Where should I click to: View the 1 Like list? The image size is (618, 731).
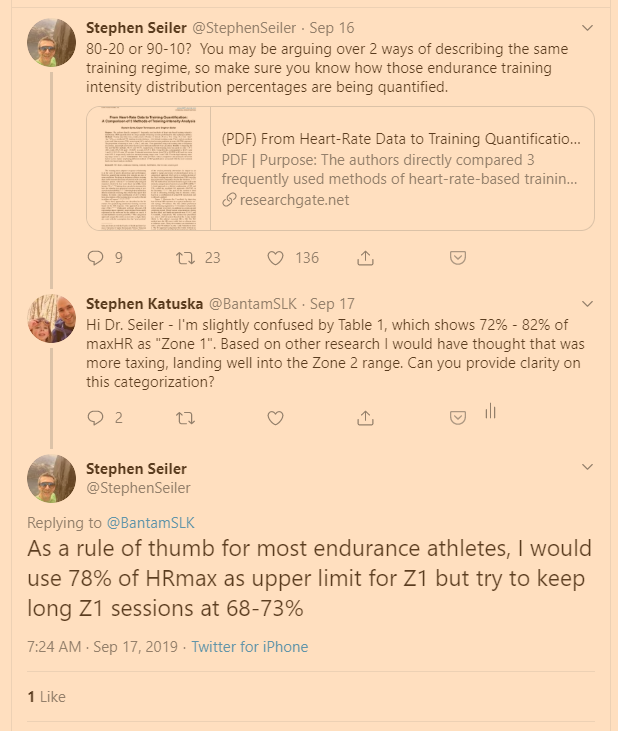(46, 695)
